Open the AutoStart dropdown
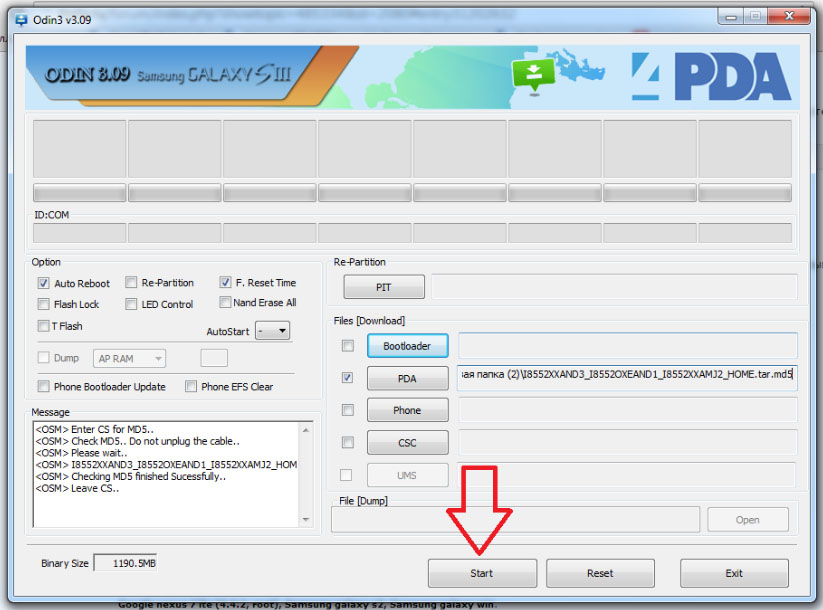This screenshot has width=823, height=610. click(272, 331)
